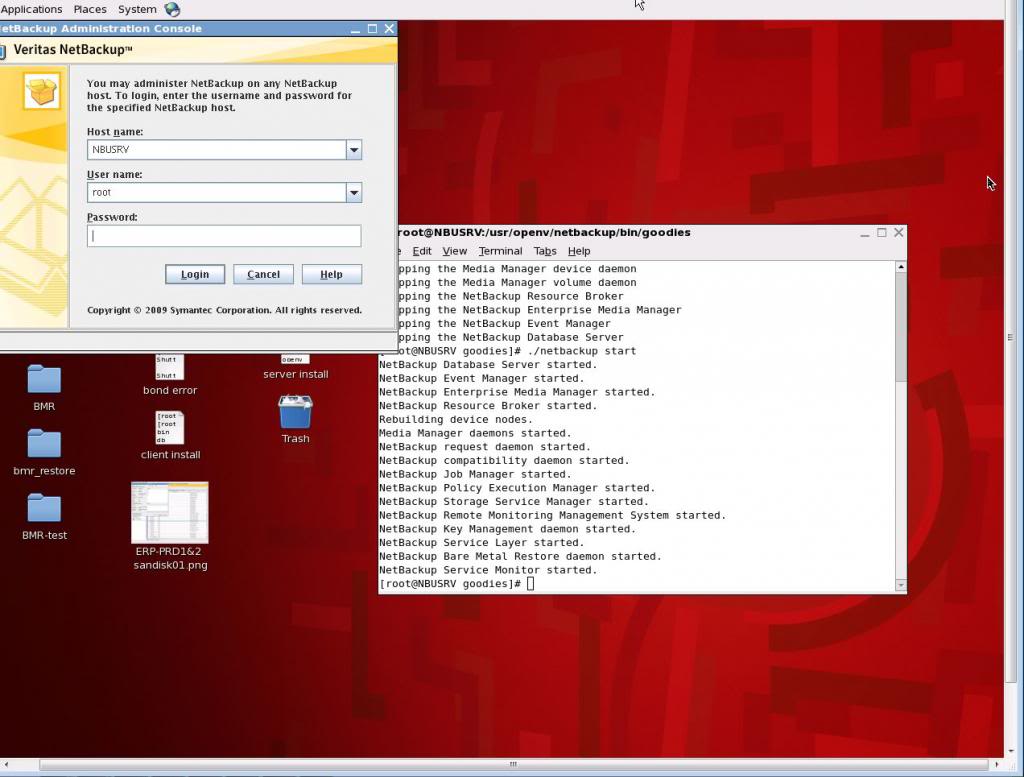Click 'NetBackup Enterprise Media Manager started.' line
This screenshot has width=1024, height=777.
click(x=517, y=392)
